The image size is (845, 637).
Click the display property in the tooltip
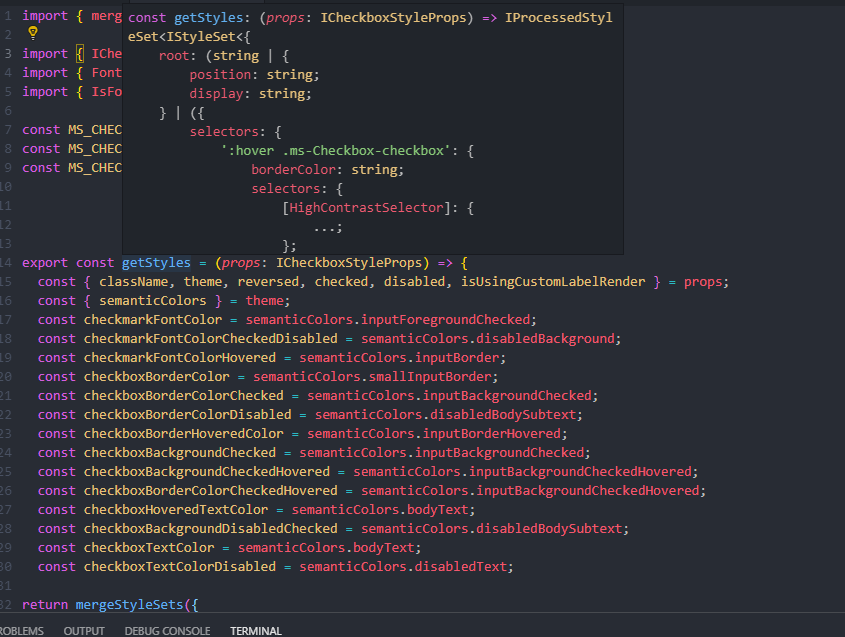point(216,94)
